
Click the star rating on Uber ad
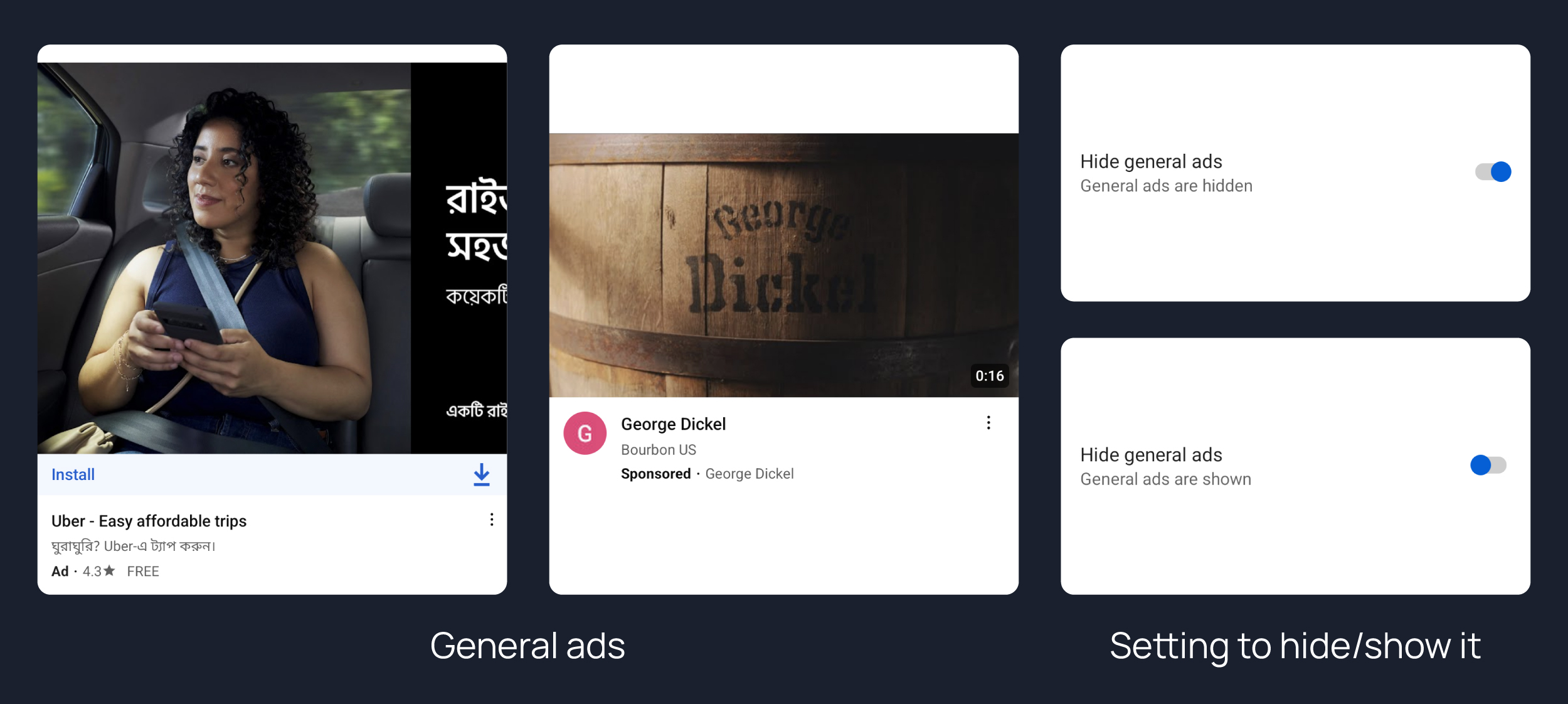[x=100, y=571]
